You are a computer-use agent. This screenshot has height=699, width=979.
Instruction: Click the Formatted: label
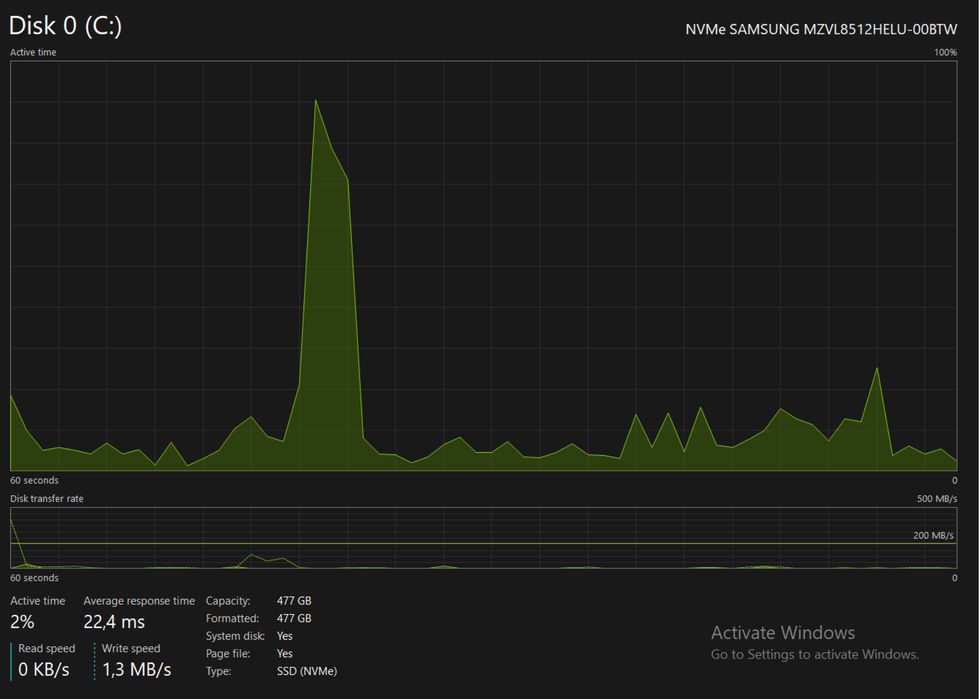(x=232, y=618)
